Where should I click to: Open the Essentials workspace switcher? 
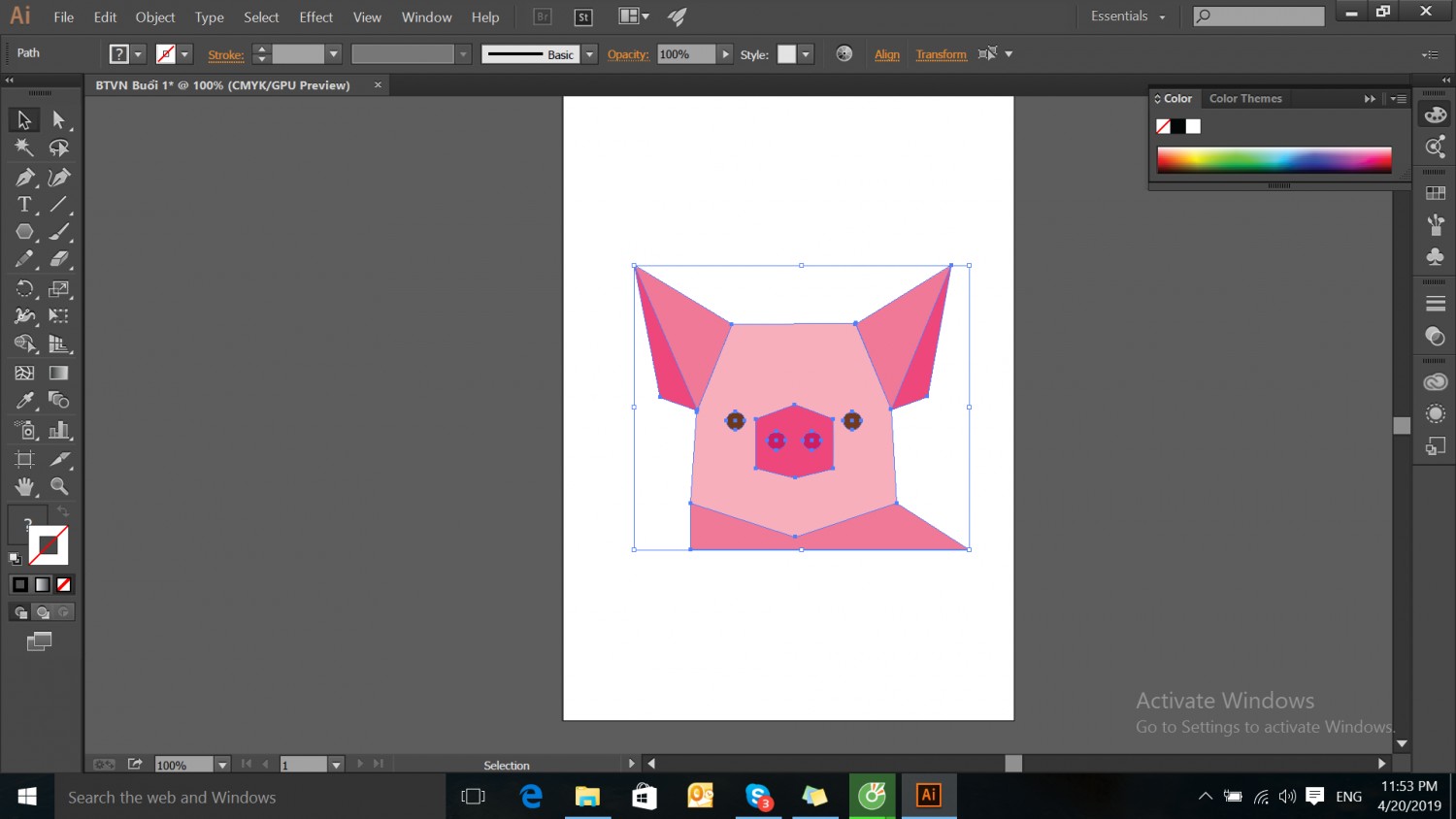tap(1127, 16)
